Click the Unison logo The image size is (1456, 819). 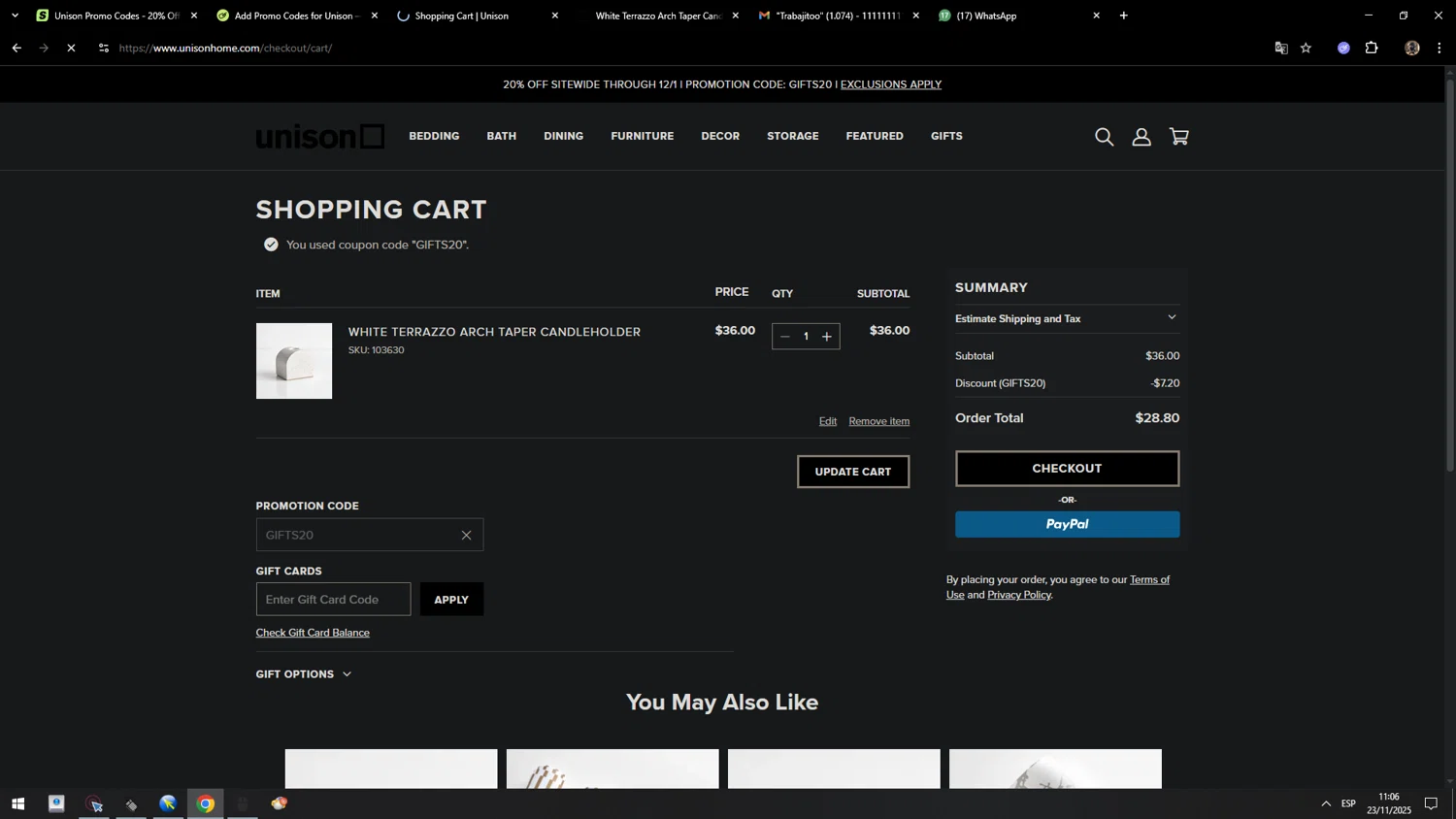[319, 137]
